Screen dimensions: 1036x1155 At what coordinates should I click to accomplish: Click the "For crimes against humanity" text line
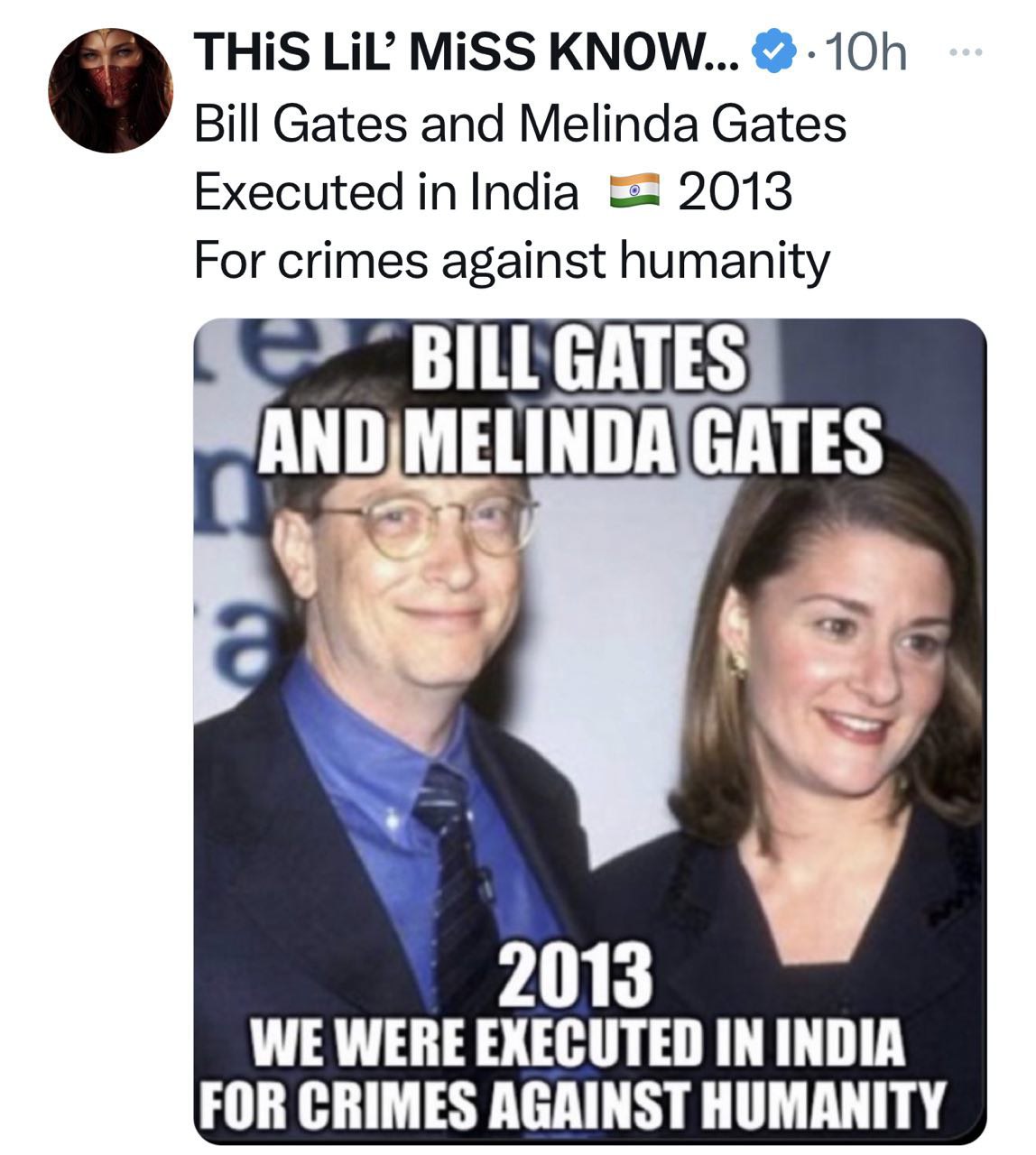(512, 263)
